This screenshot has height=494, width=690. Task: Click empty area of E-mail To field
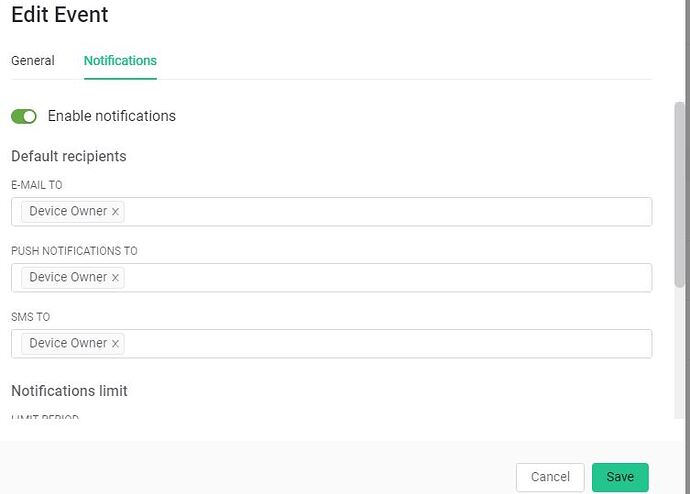[390, 212]
